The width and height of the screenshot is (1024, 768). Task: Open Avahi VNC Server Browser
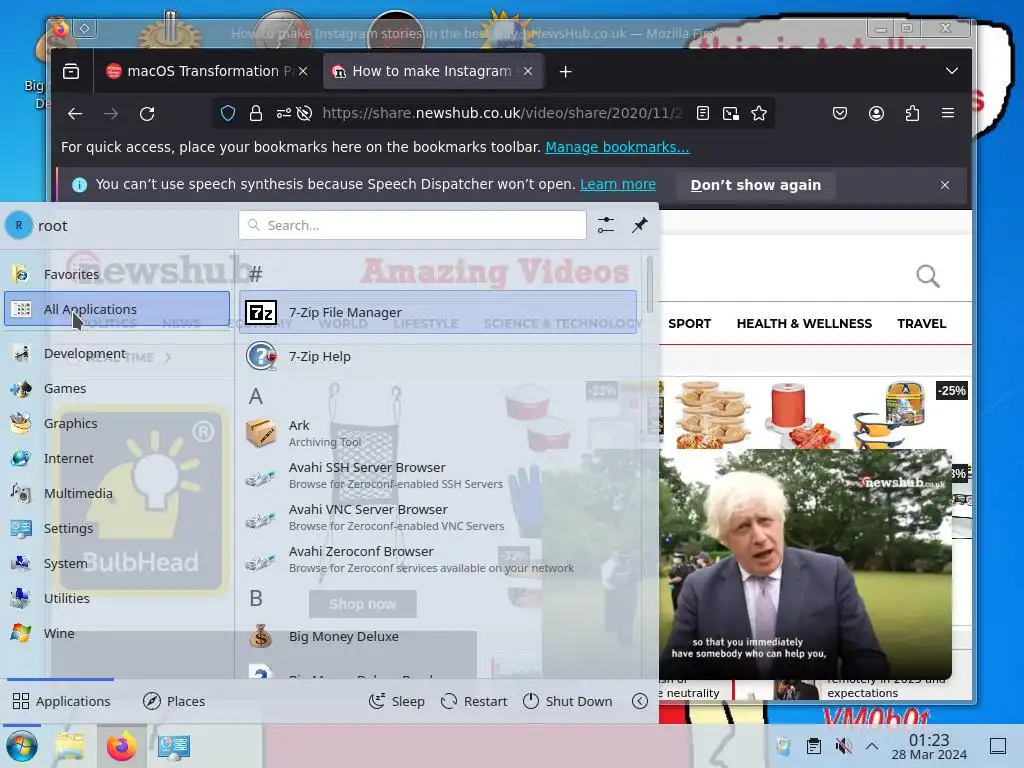coord(438,517)
